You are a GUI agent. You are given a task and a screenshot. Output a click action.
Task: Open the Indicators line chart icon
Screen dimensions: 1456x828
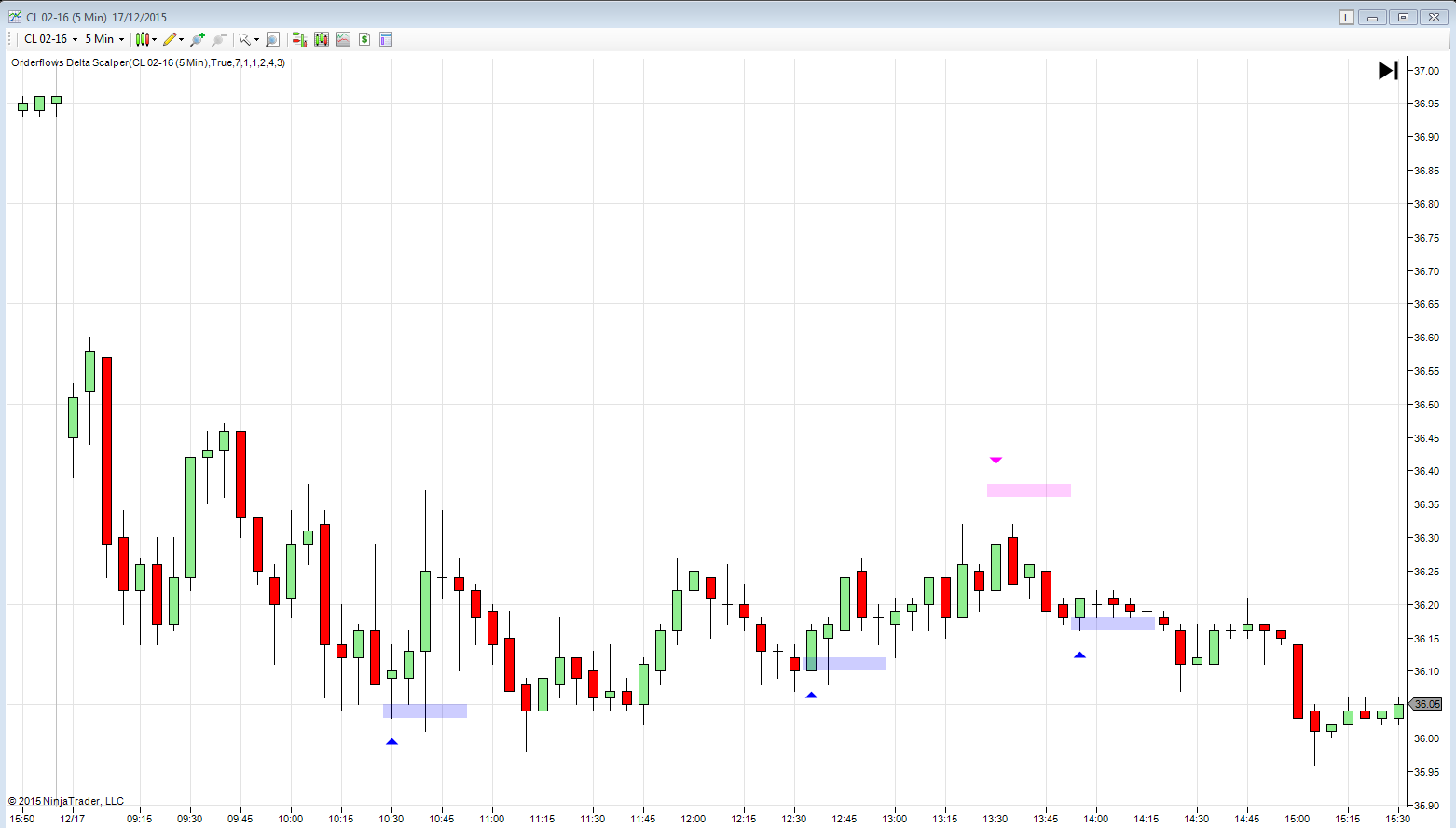coord(343,39)
